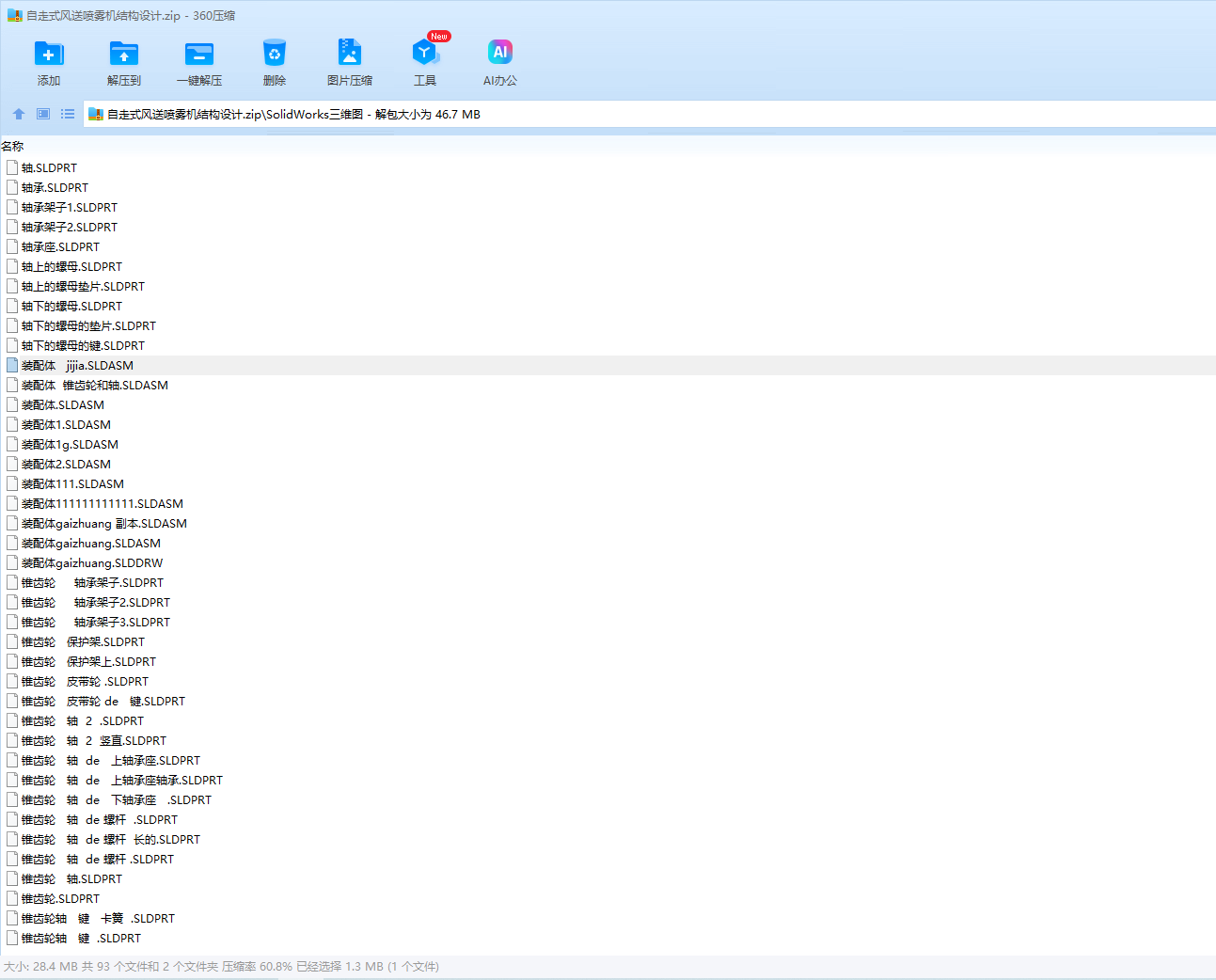Viewport: 1216px width, 980px height.
Task: Click the file icon of 轴.SLDPRT
Action: coord(12,167)
